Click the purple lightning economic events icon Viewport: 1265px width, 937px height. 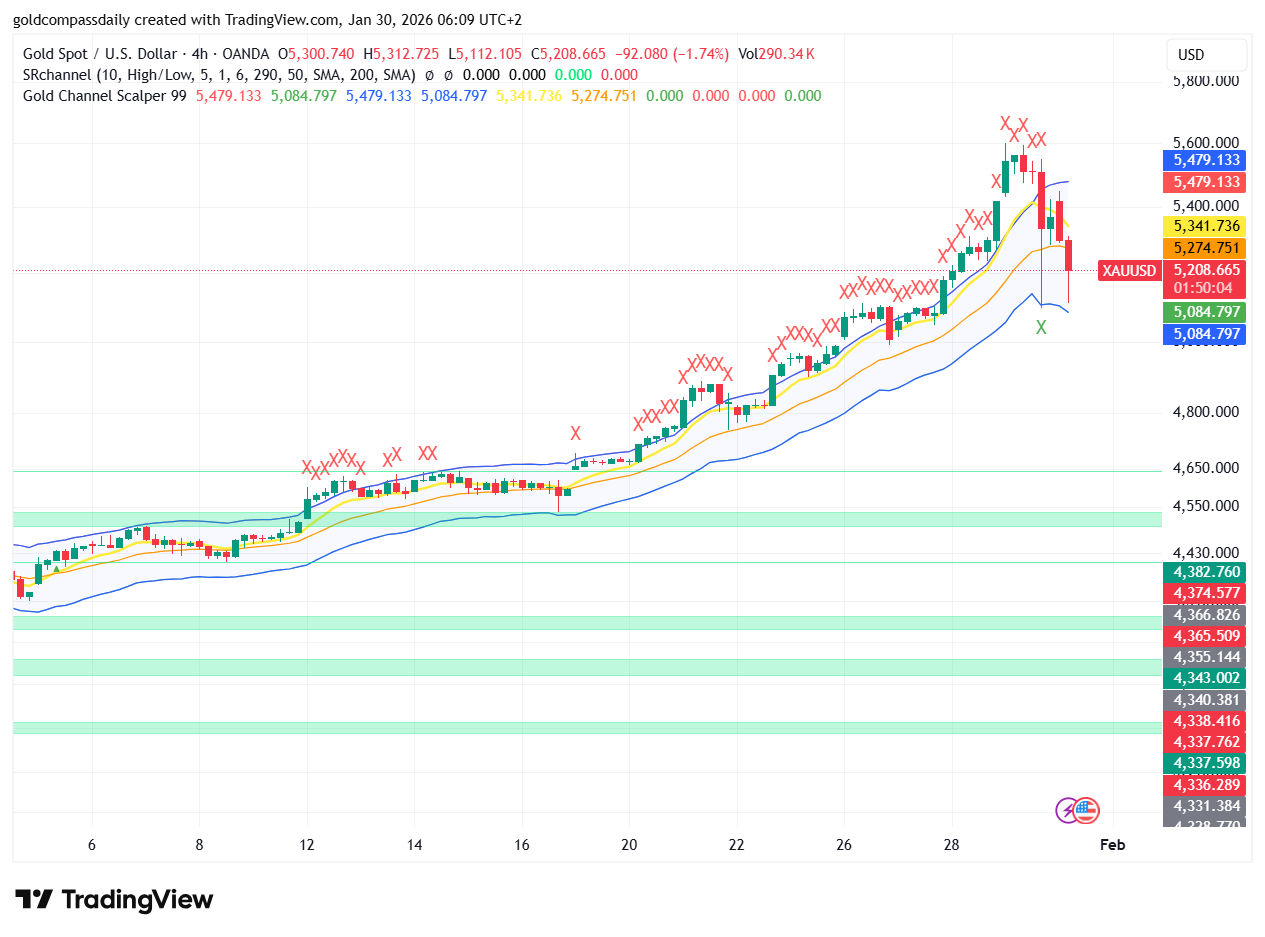coord(1066,811)
